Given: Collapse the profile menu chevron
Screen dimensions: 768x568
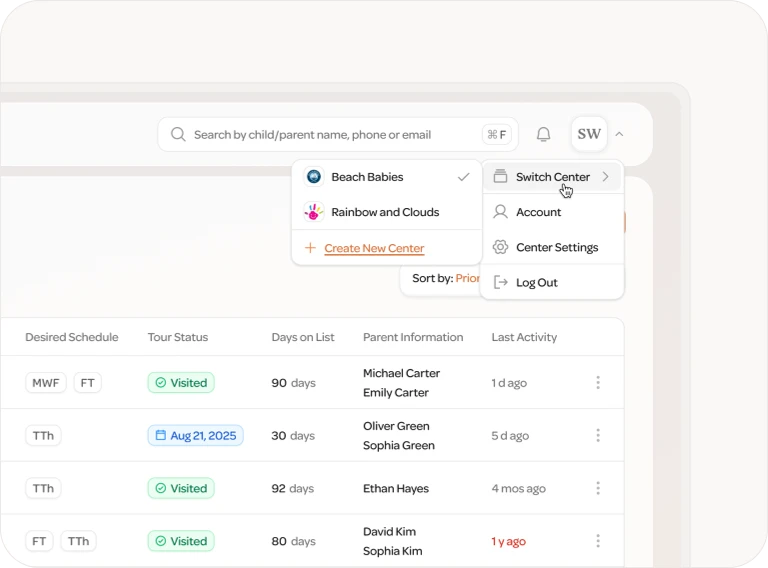Looking at the screenshot, I should [x=619, y=134].
